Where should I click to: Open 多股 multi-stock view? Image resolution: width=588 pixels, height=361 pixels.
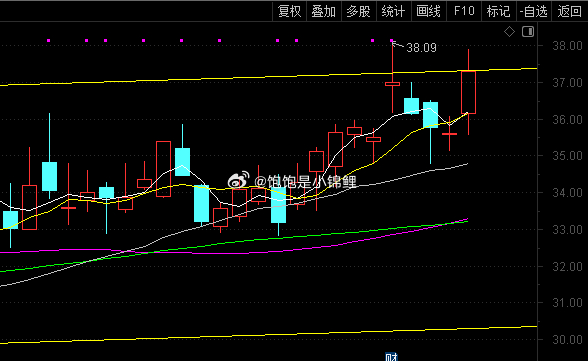[x=358, y=11]
